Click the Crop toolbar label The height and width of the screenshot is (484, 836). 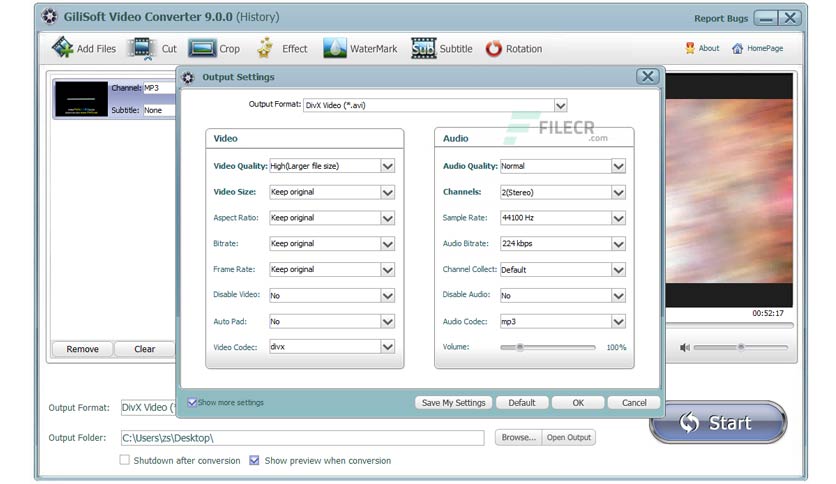(229, 49)
